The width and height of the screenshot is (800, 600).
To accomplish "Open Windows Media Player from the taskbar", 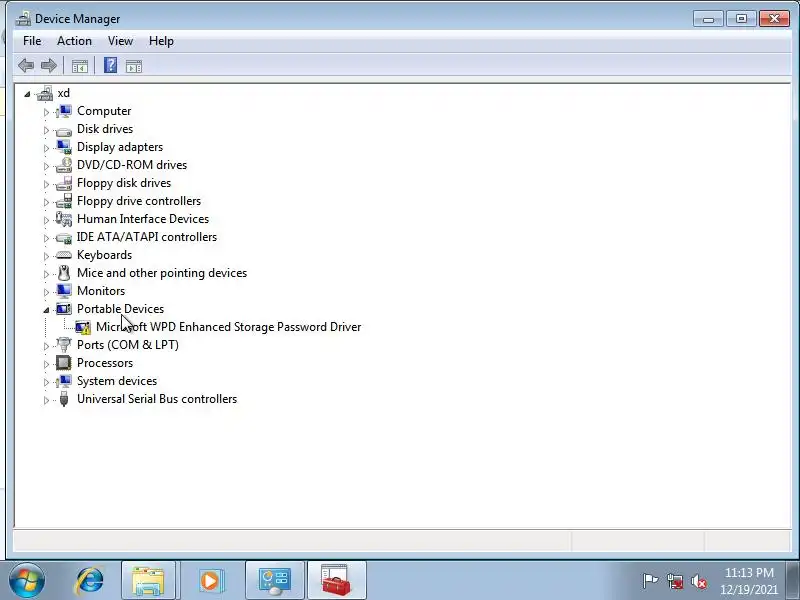I will (x=210, y=581).
